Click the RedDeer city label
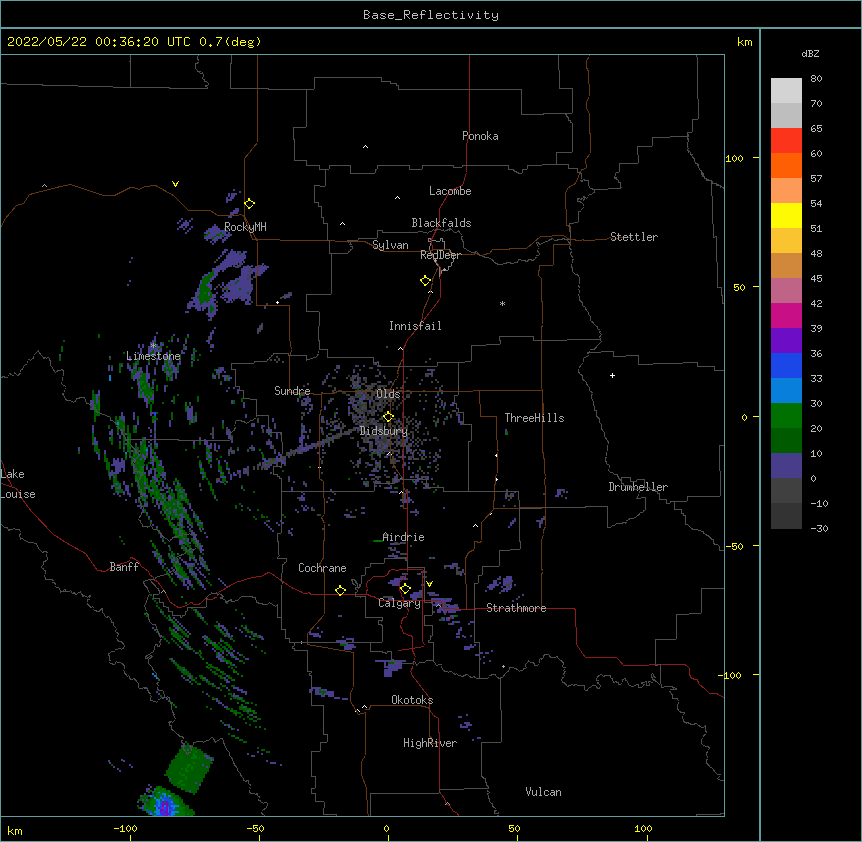Screen dimensions: 862x842 click(440, 255)
